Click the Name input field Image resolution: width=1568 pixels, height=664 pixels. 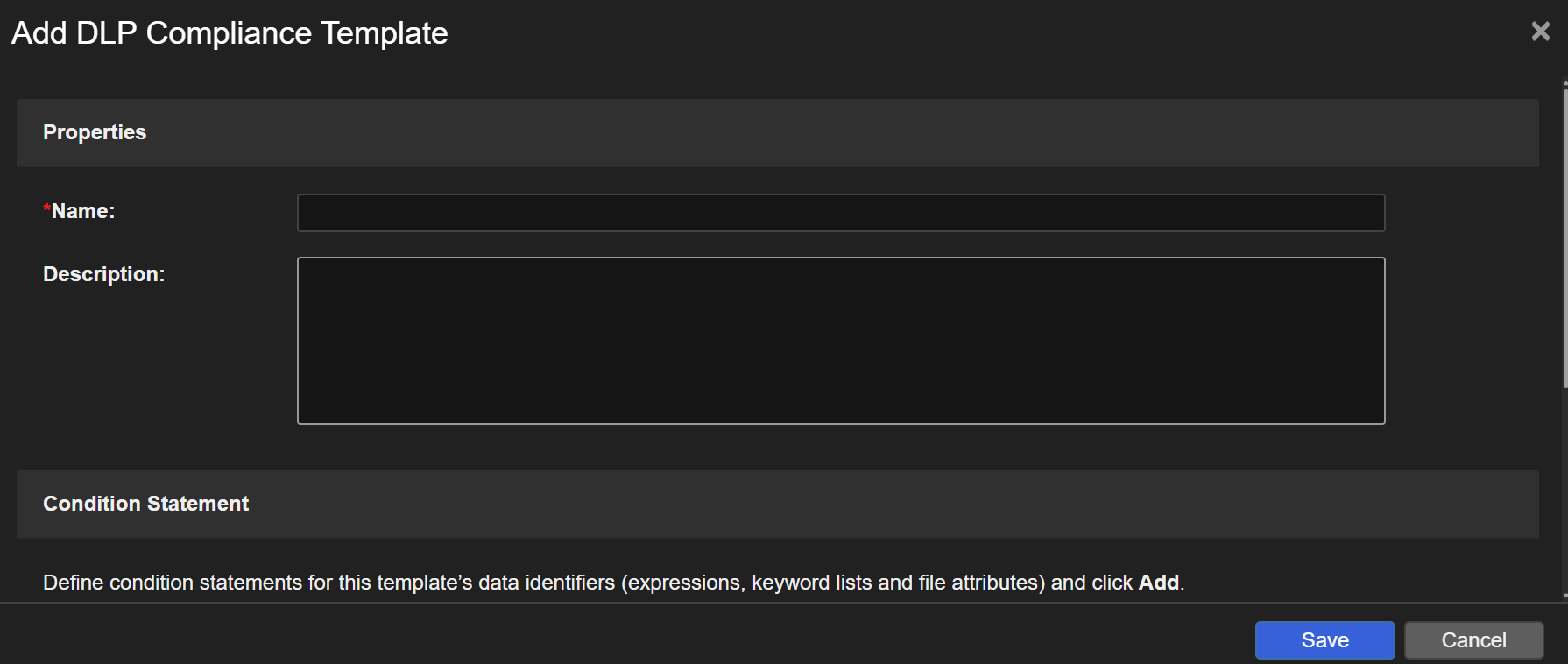[x=840, y=213]
